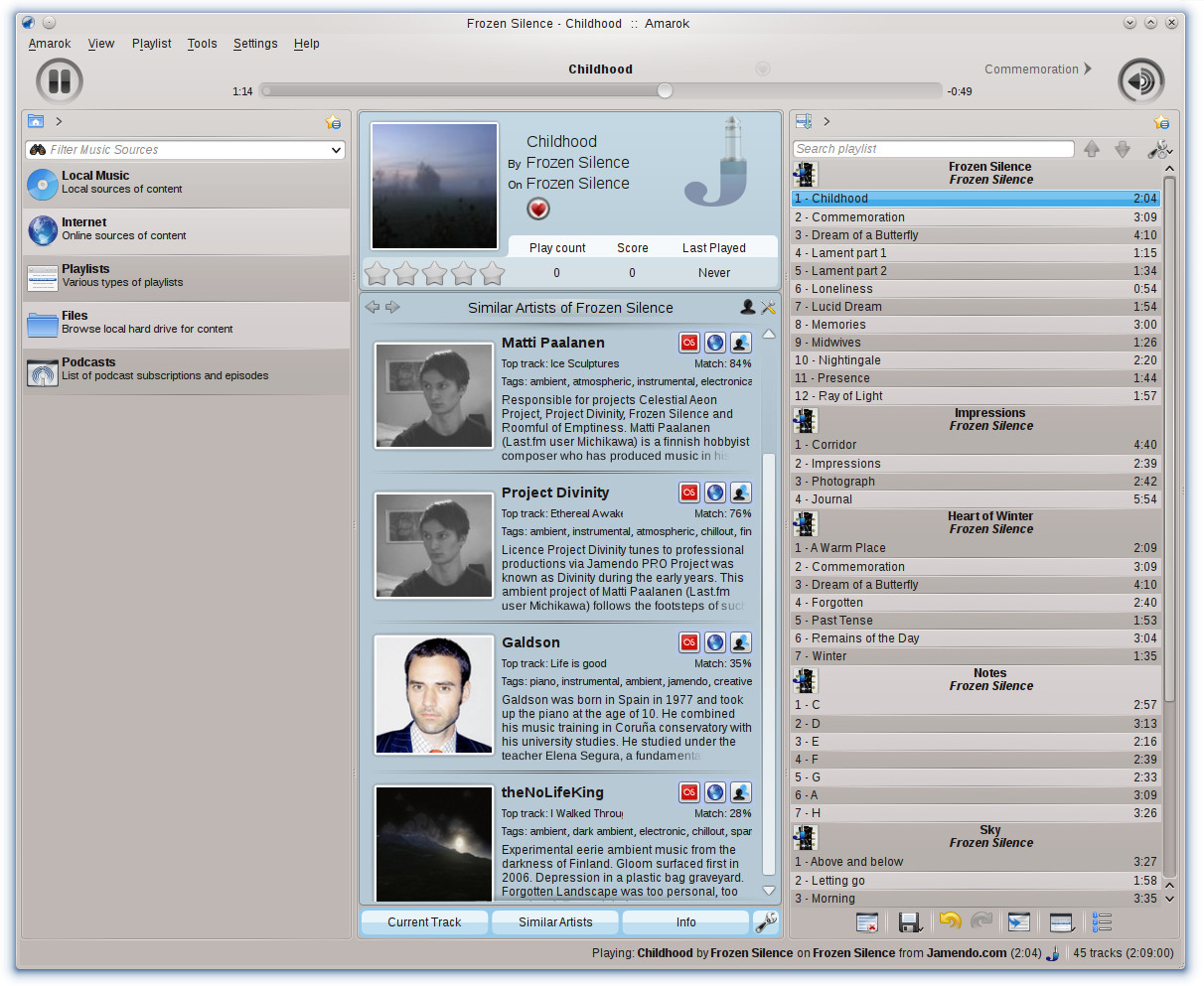Screen dimensions: 1204x986
Task: Open the playlist search options wrench dropdown
Action: pyautogui.click(x=1158, y=149)
